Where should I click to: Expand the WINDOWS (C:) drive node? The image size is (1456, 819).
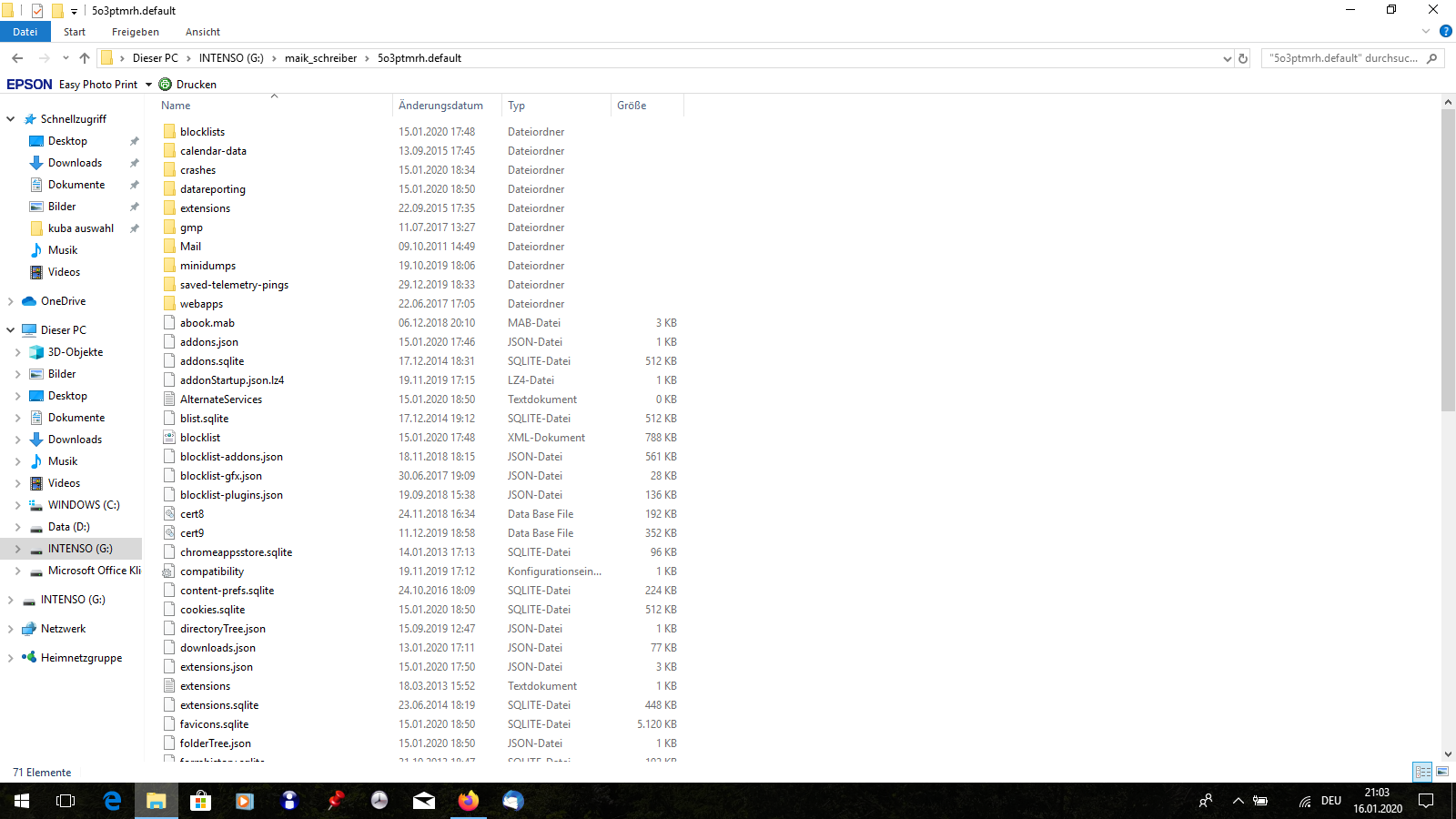[x=18, y=505]
